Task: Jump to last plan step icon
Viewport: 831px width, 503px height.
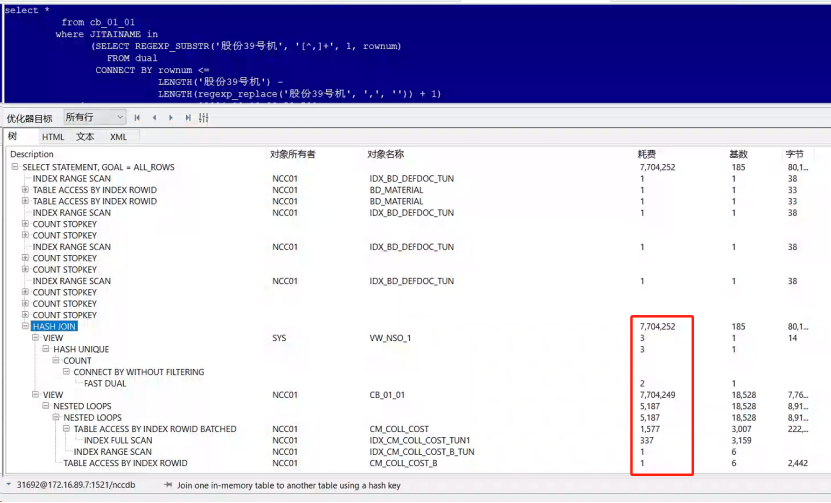Action: (x=188, y=118)
